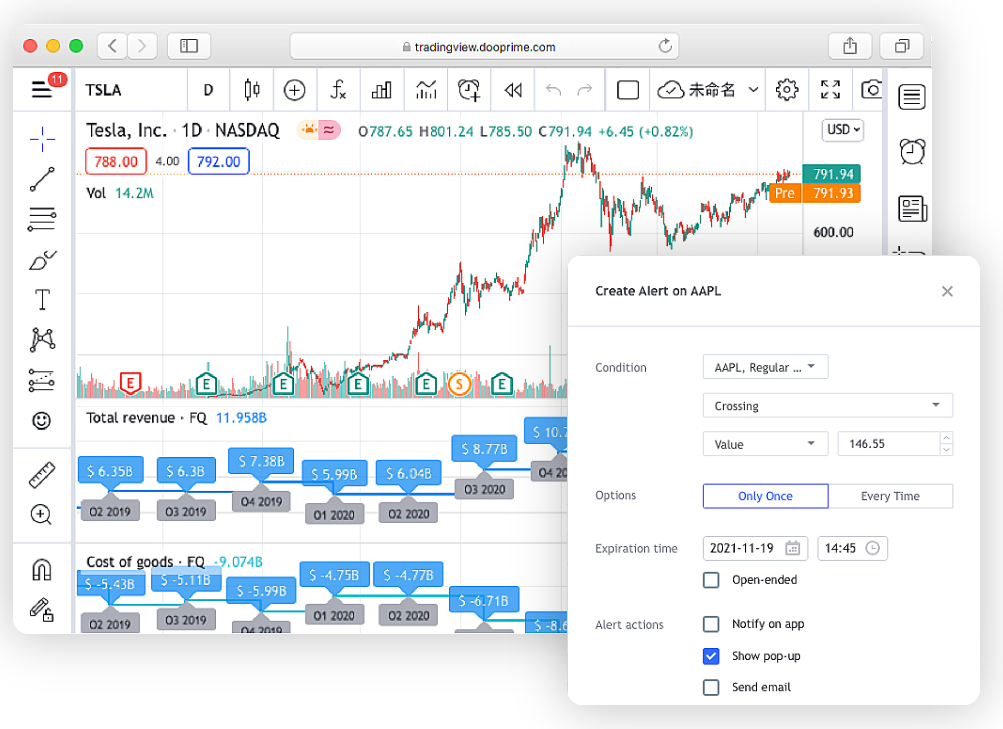Enable the Notify on app checkbox
Image resolution: width=1003 pixels, height=729 pixels.
tap(711, 624)
